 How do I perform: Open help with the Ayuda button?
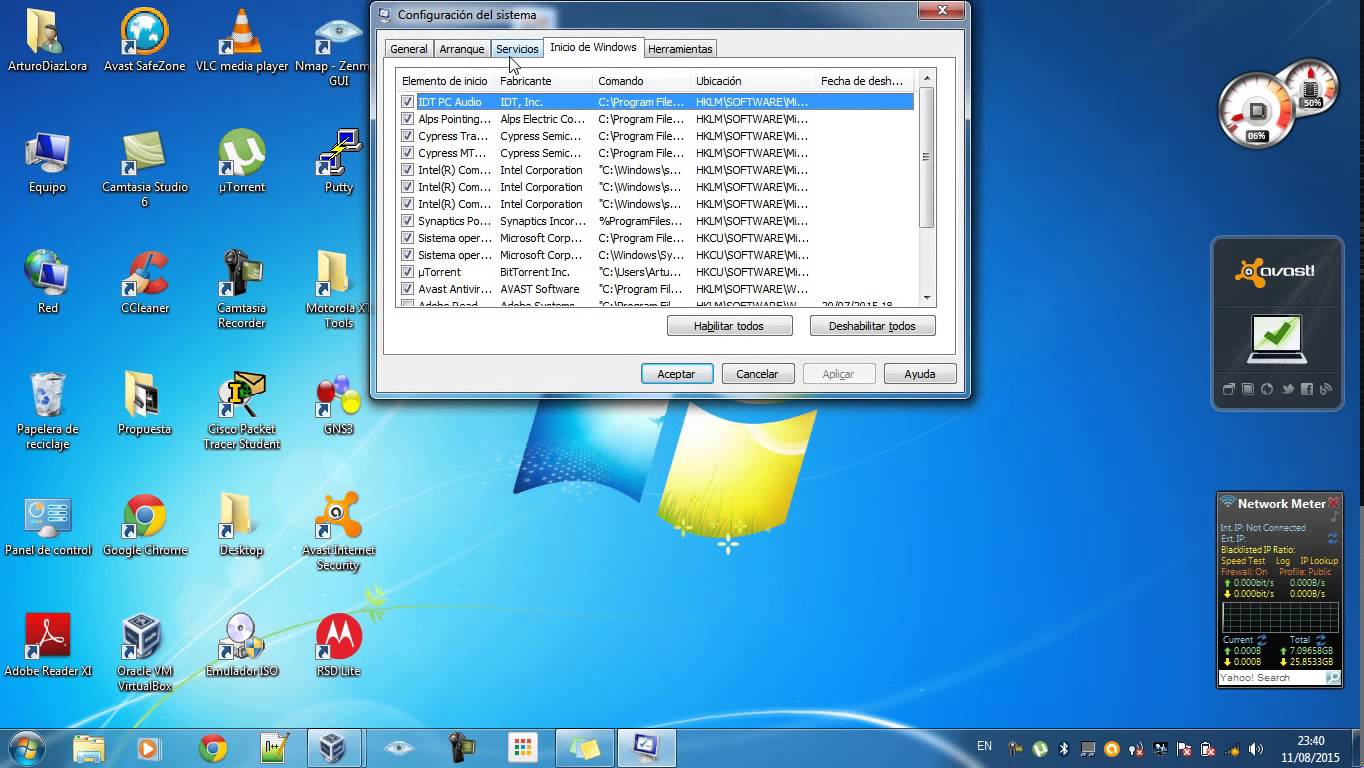pyautogui.click(x=920, y=374)
